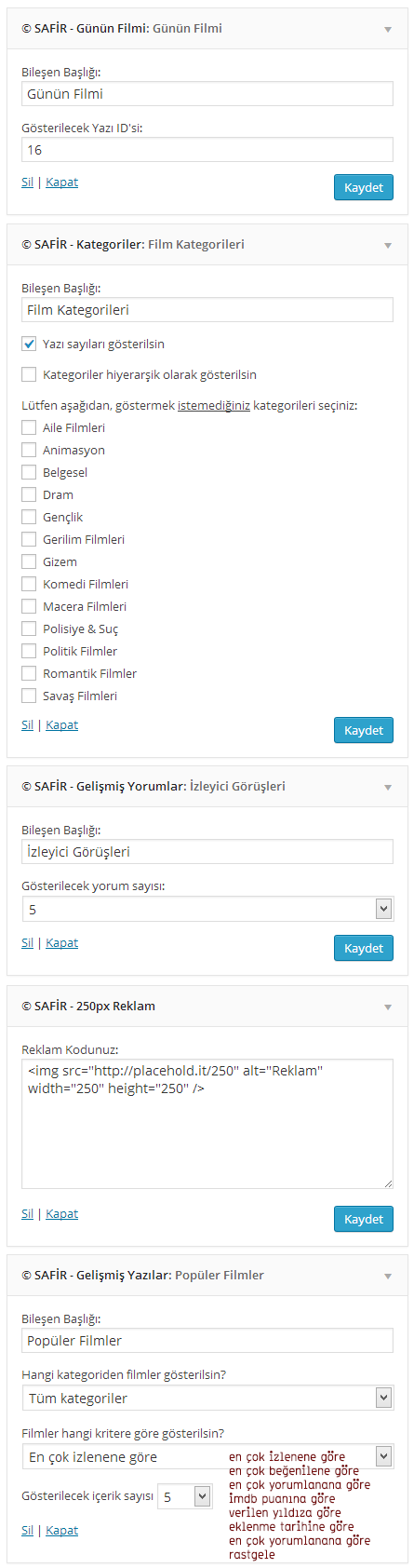Enable Kategoriler hiyerarşik olarak gösterilsin

29,374
